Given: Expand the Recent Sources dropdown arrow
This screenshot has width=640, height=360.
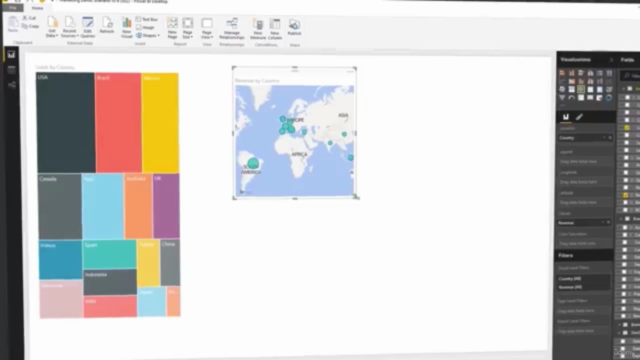Looking at the screenshot, I should click(78, 36).
